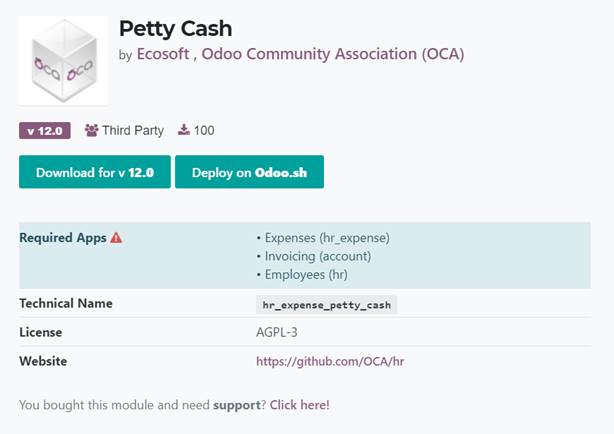Click the download count icon
The width and height of the screenshot is (614, 434).
click(184, 130)
